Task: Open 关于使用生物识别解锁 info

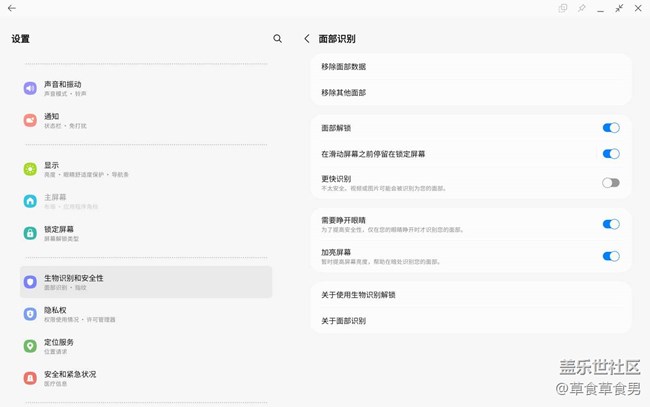Action: [471, 295]
